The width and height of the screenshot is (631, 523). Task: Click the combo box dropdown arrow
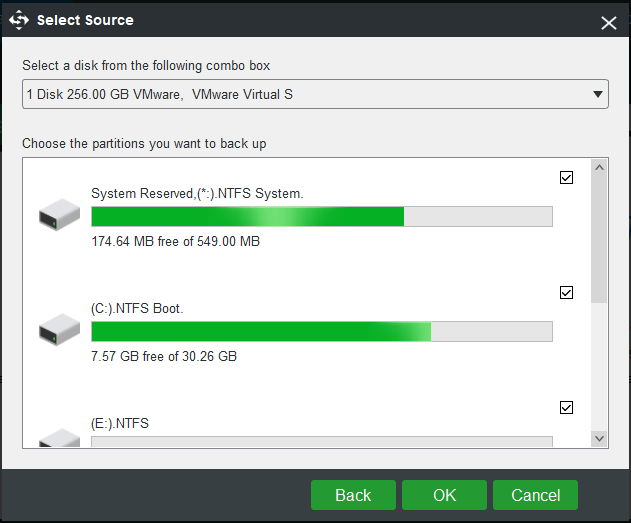[x=598, y=95]
